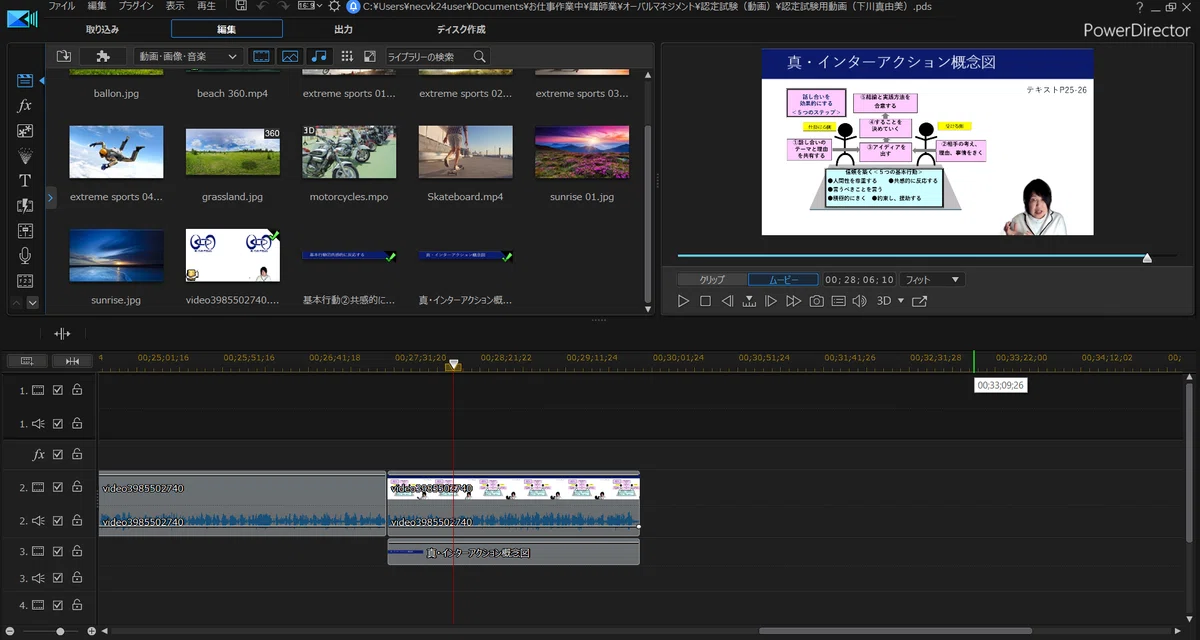The width and height of the screenshot is (1200, 640).
Task: Open the Particle Room in sidebar
Action: tap(25, 156)
